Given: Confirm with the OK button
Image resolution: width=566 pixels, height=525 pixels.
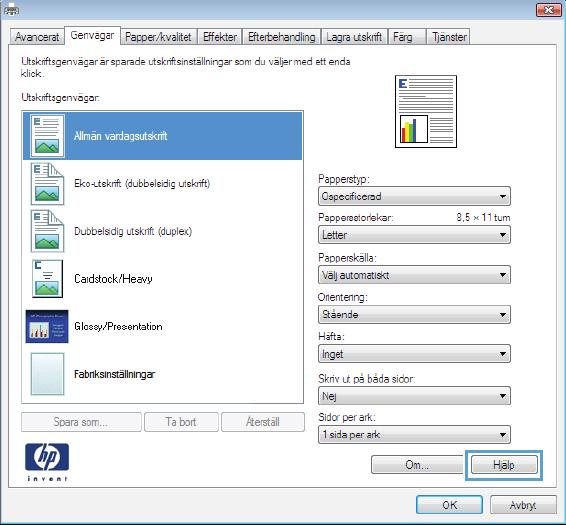Looking at the screenshot, I should click(449, 505).
